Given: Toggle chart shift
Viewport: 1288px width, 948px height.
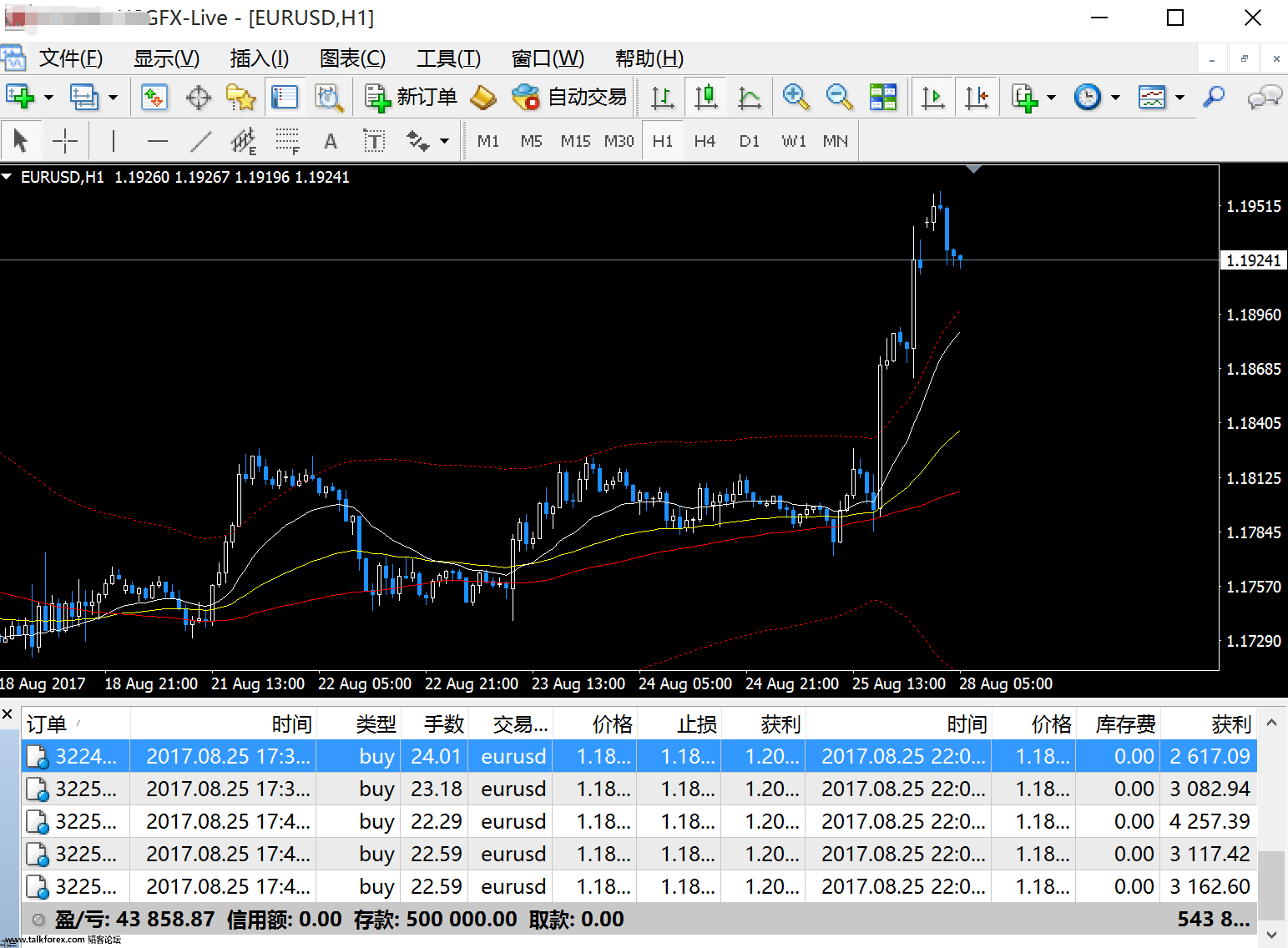Looking at the screenshot, I should coord(976,97).
